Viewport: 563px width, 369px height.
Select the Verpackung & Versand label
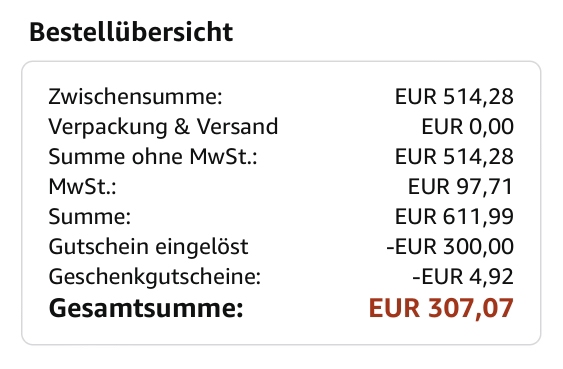point(163,127)
